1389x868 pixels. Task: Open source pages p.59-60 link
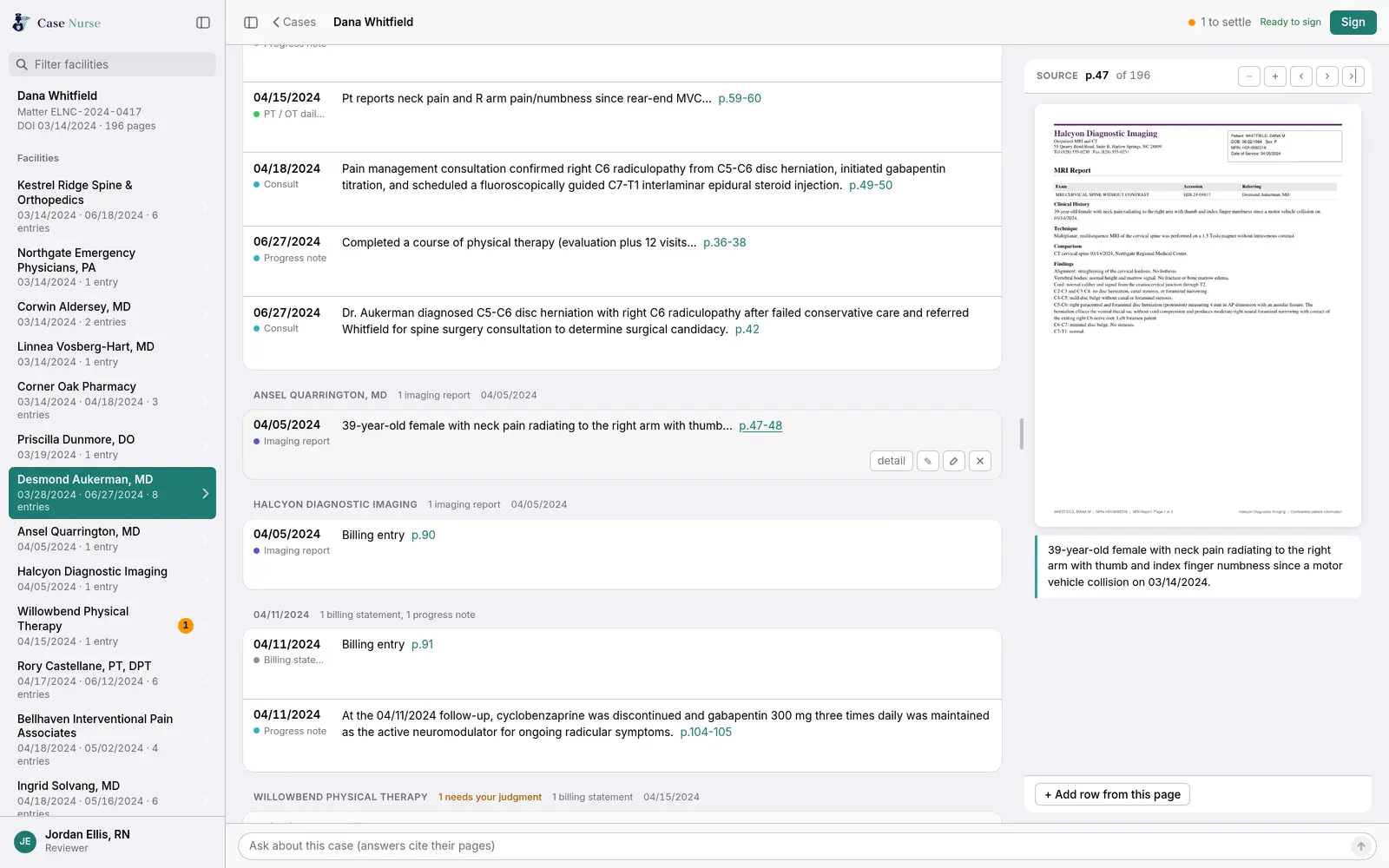(x=740, y=99)
